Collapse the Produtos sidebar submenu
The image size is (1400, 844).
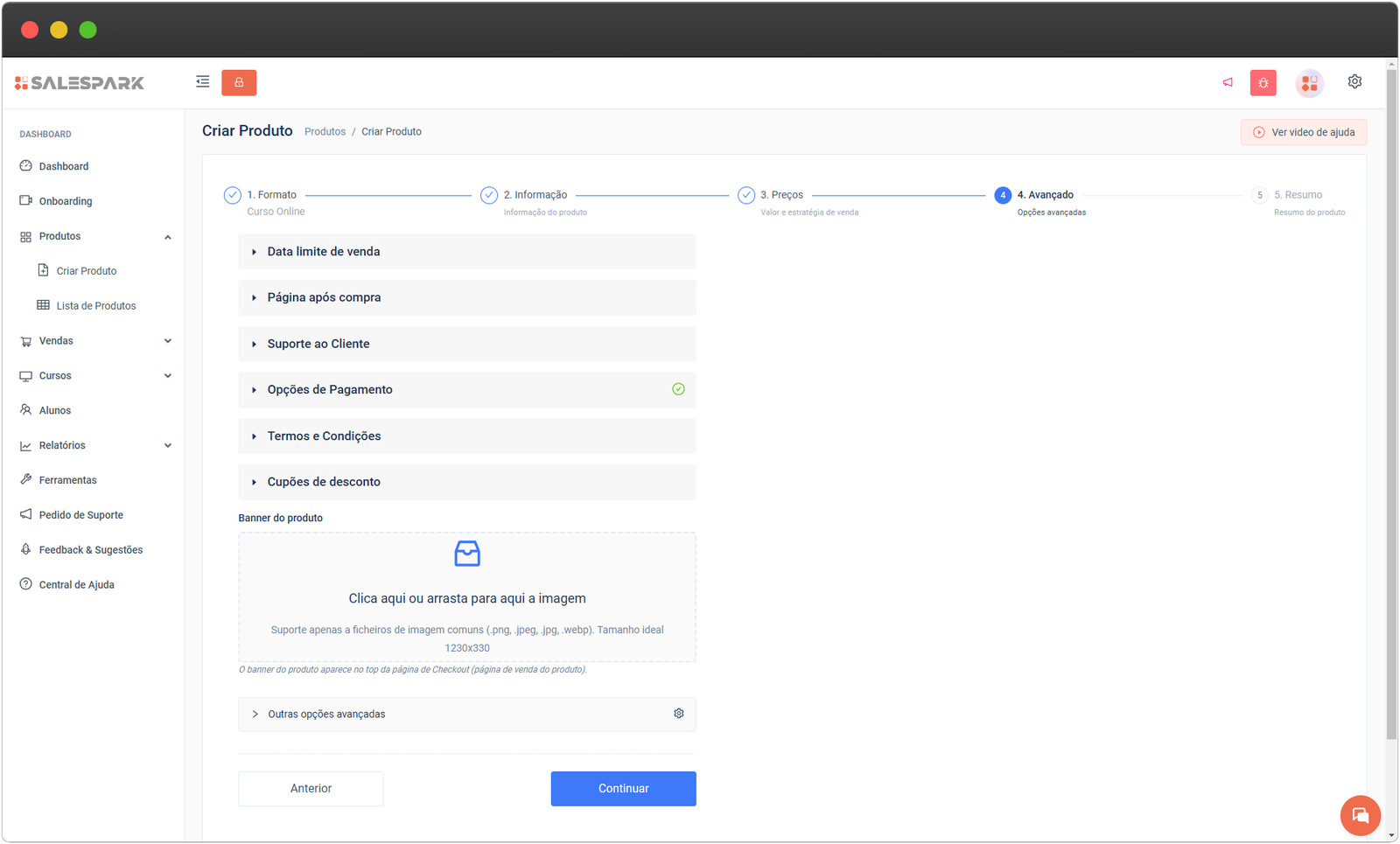(167, 237)
